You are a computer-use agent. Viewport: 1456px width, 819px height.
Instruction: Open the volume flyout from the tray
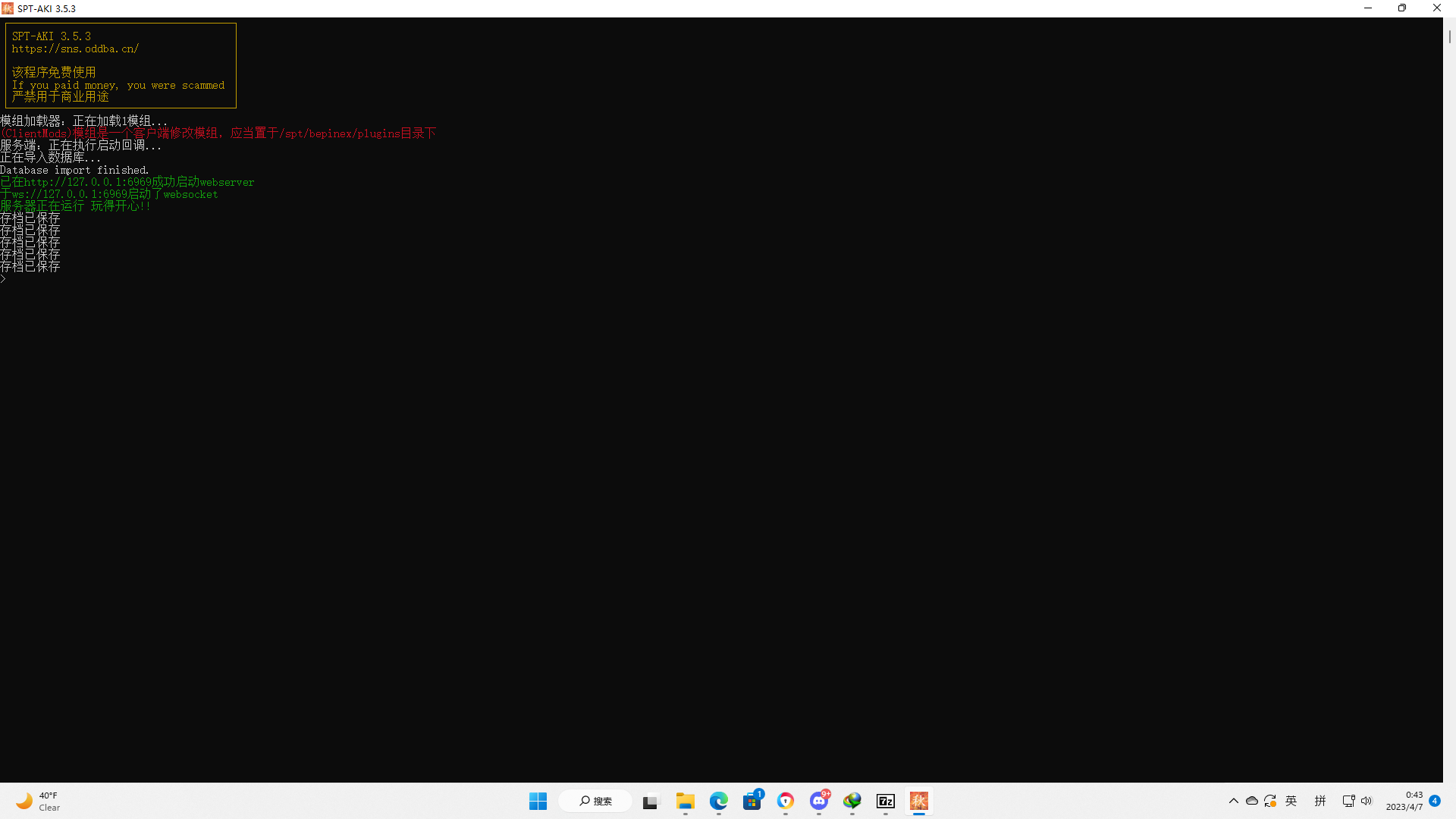(x=1366, y=801)
